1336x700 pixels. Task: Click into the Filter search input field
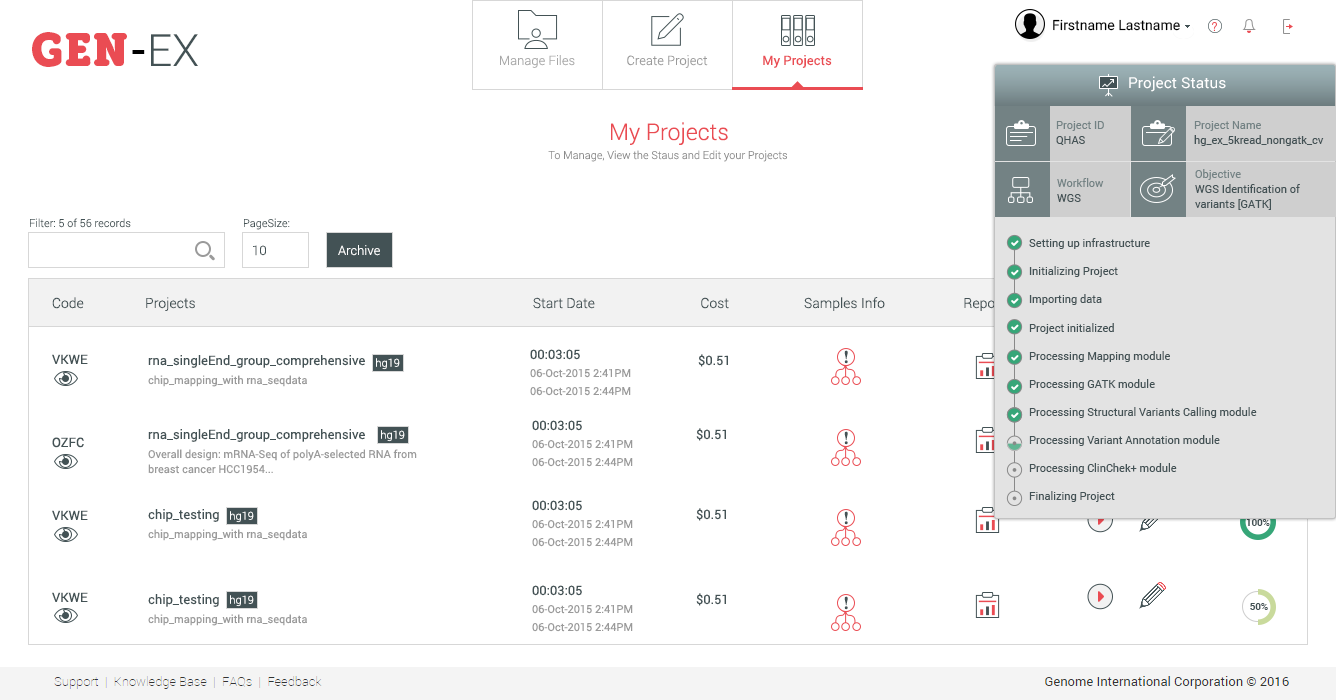[110, 250]
